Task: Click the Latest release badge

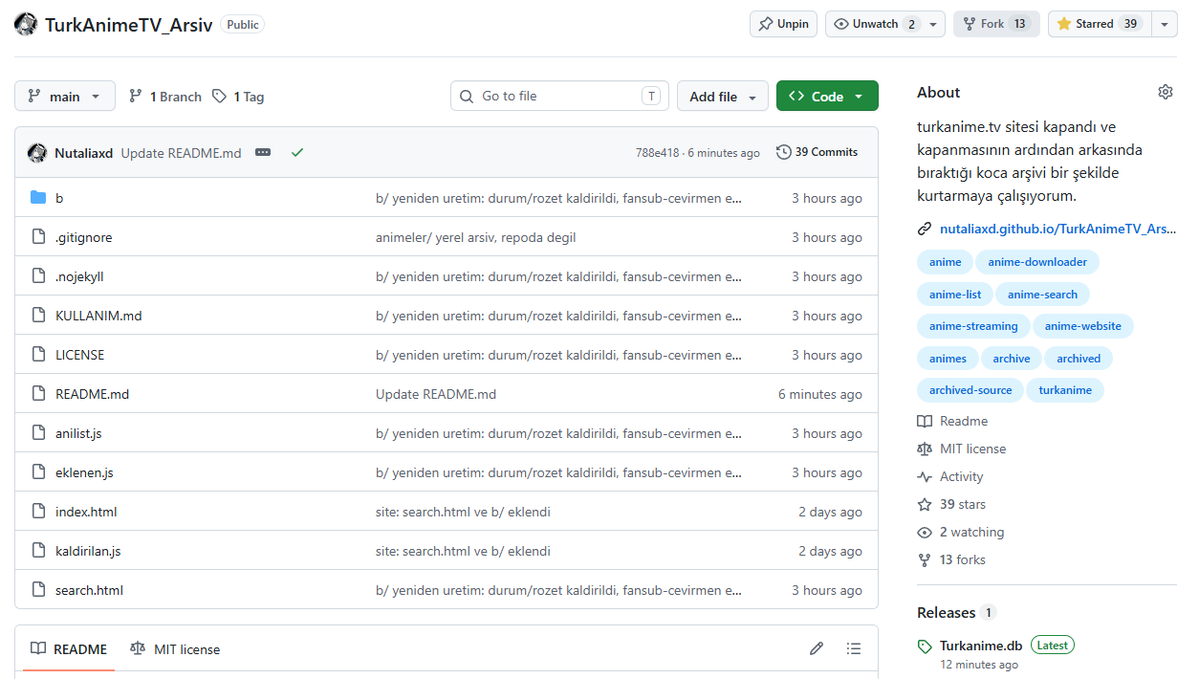Action: tap(1052, 645)
